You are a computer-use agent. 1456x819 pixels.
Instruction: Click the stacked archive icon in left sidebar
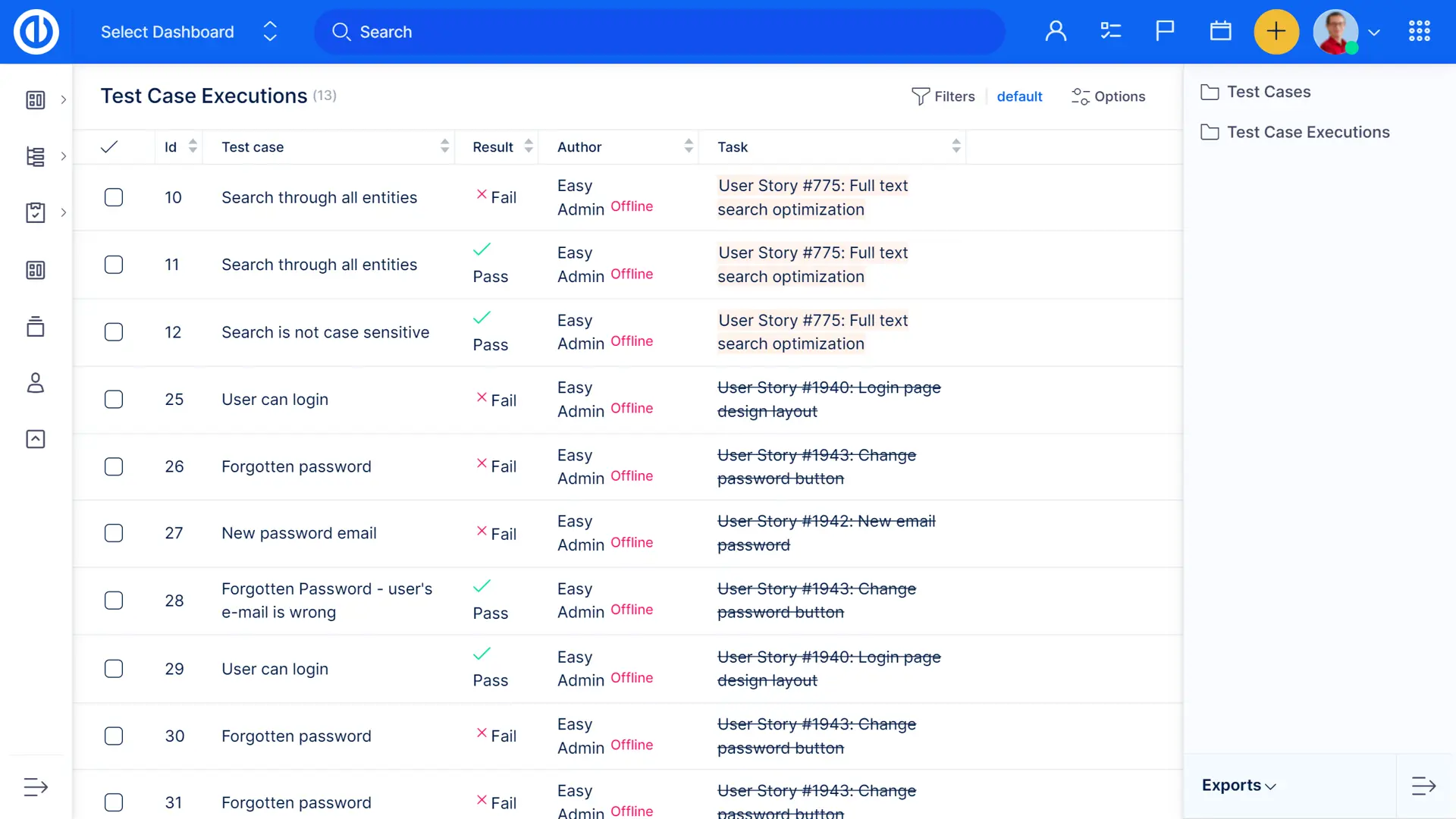[x=36, y=327]
